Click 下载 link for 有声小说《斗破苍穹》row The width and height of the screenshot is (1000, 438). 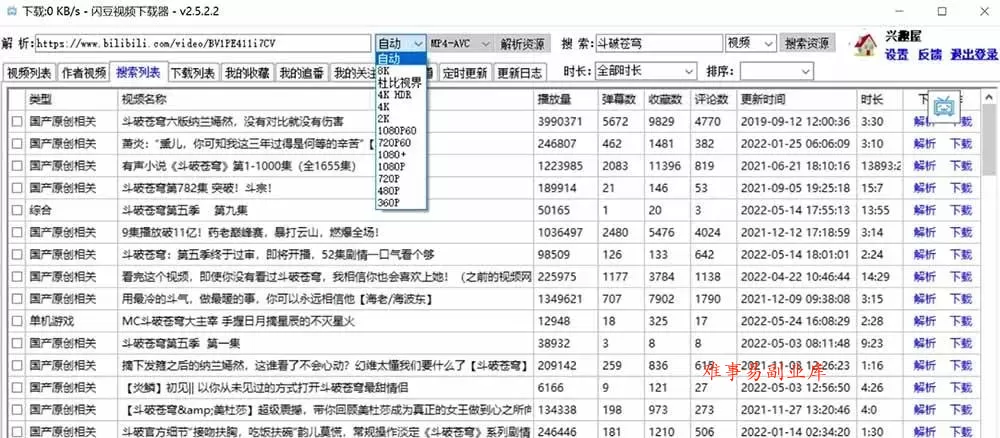tap(961, 166)
